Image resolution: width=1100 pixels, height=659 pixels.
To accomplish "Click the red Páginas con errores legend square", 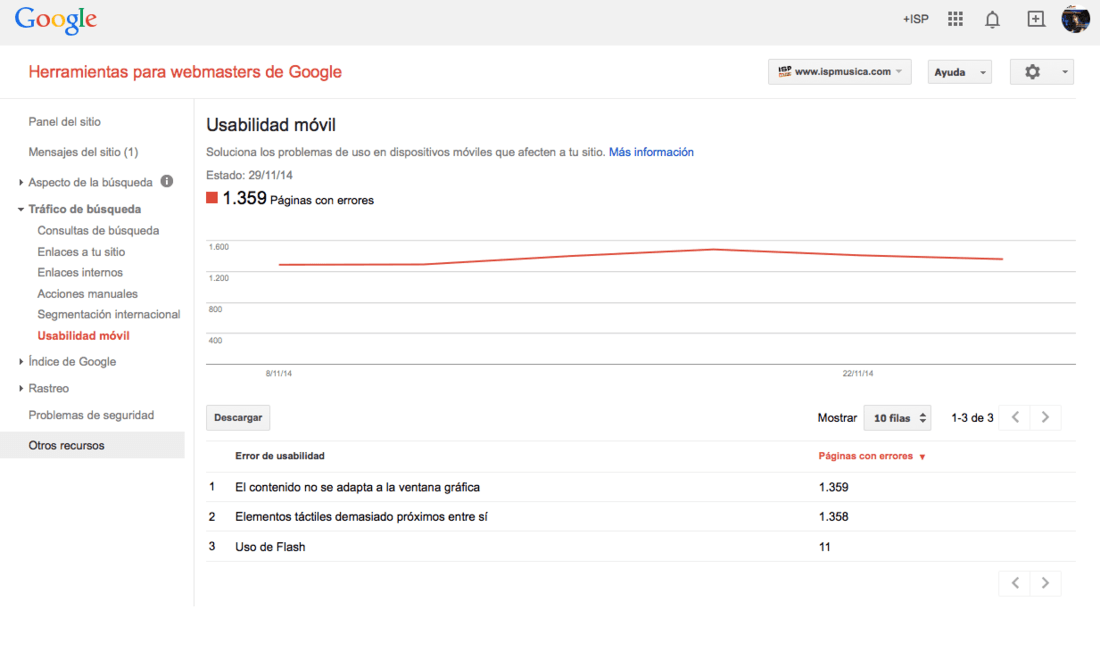I will point(212,198).
